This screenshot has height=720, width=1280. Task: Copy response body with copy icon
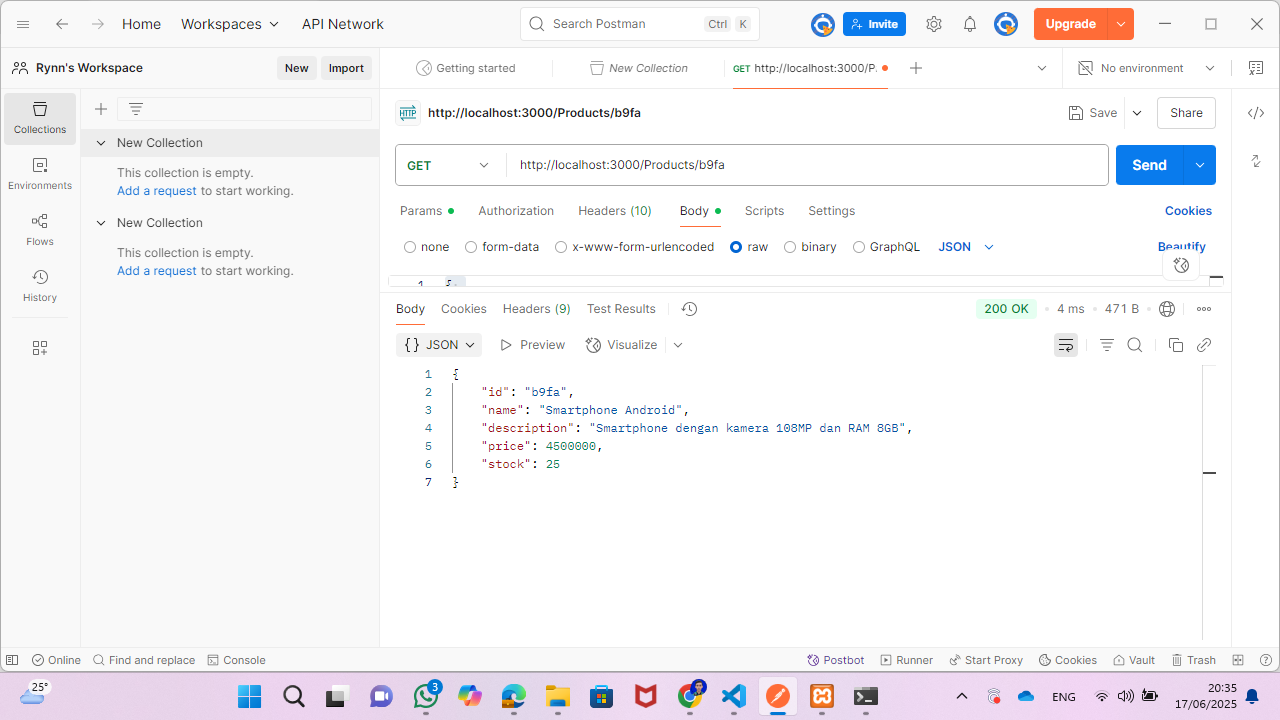(x=1176, y=345)
